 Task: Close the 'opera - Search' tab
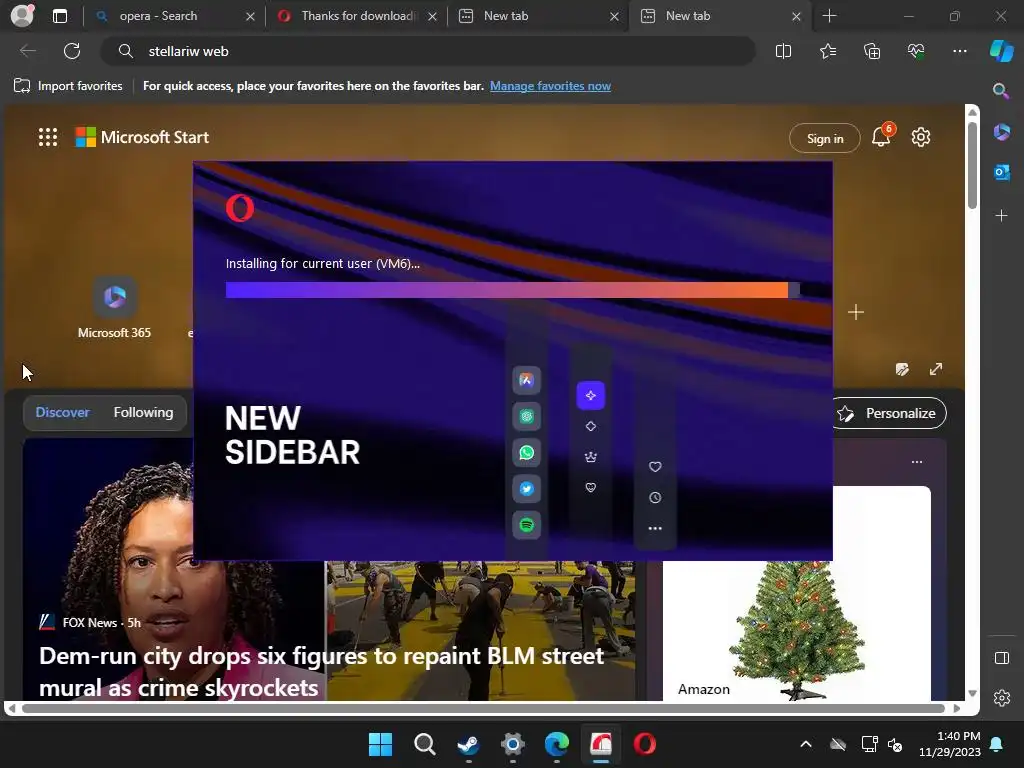point(250,16)
